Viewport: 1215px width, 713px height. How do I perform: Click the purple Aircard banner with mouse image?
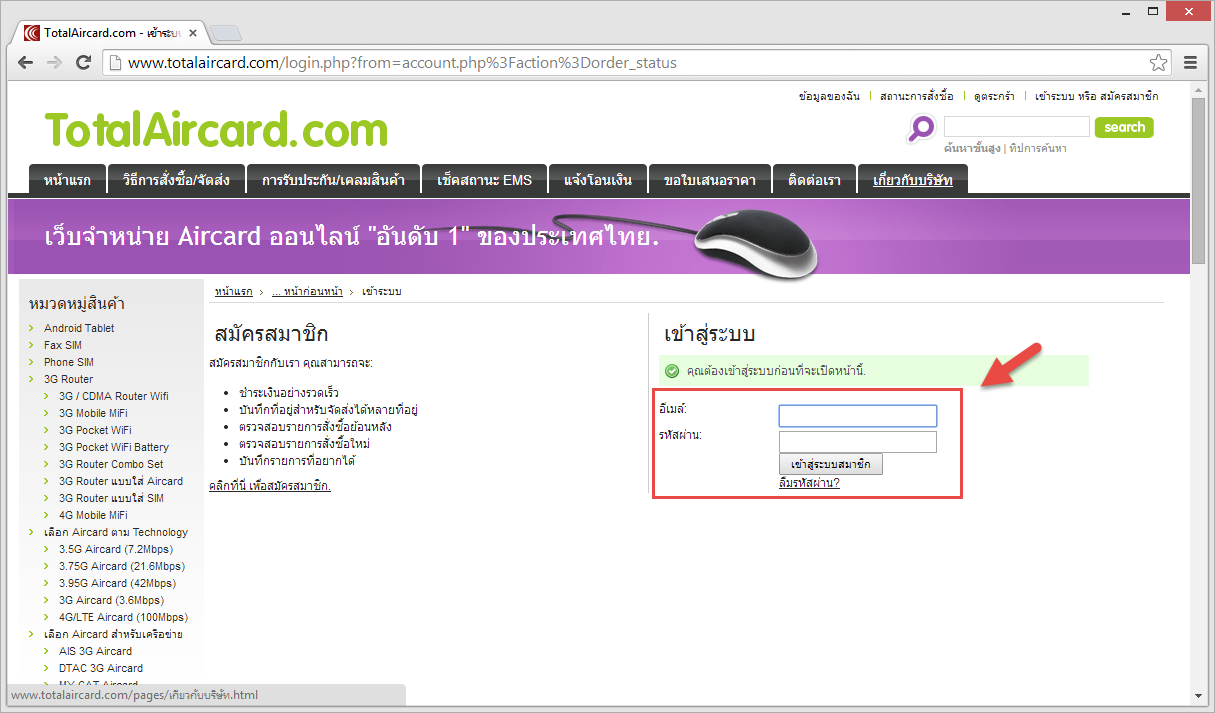(x=599, y=236)
